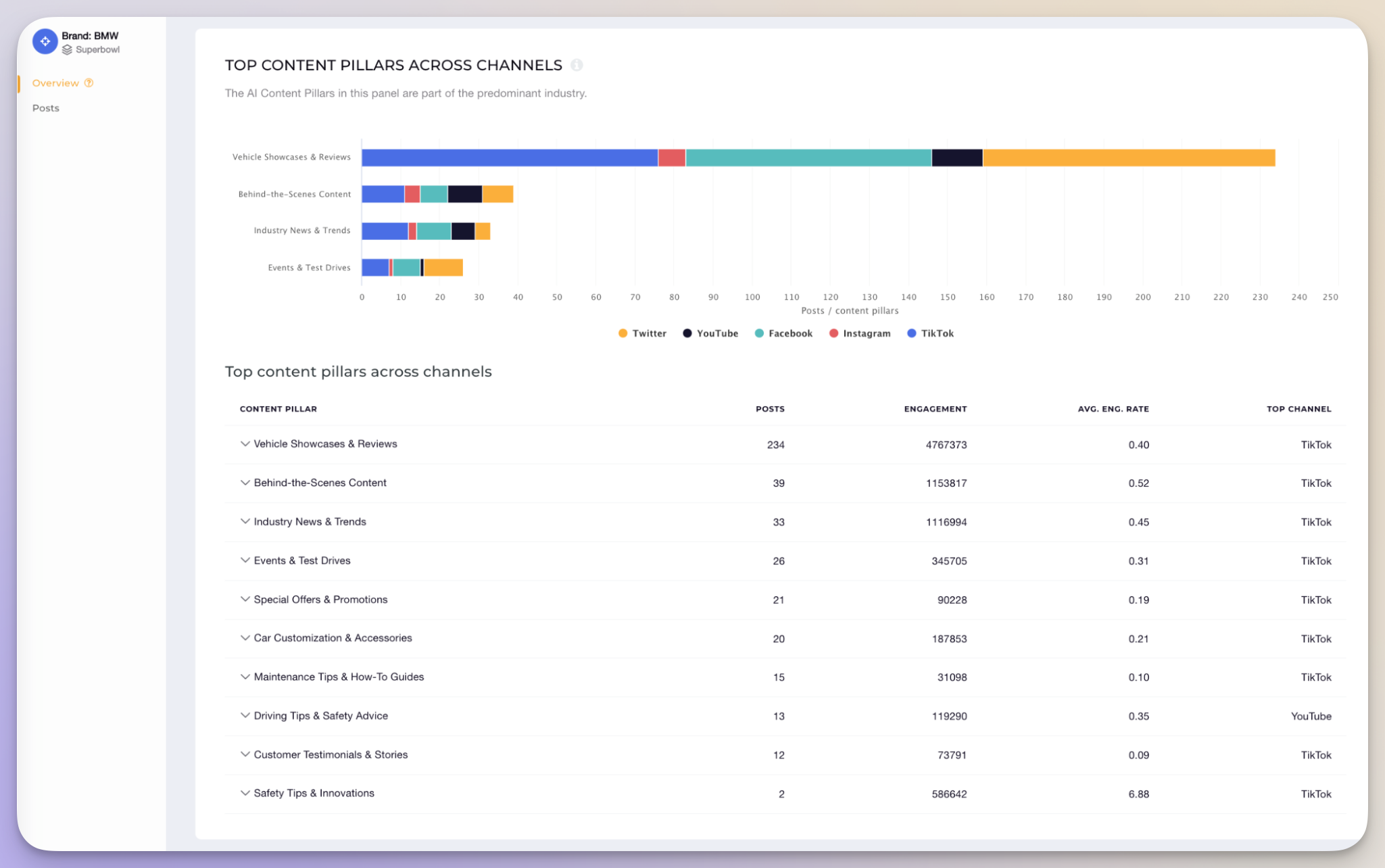Click the Overview menu item
This screenshot has width=1385, height=868.
click(x=55, y=83)
